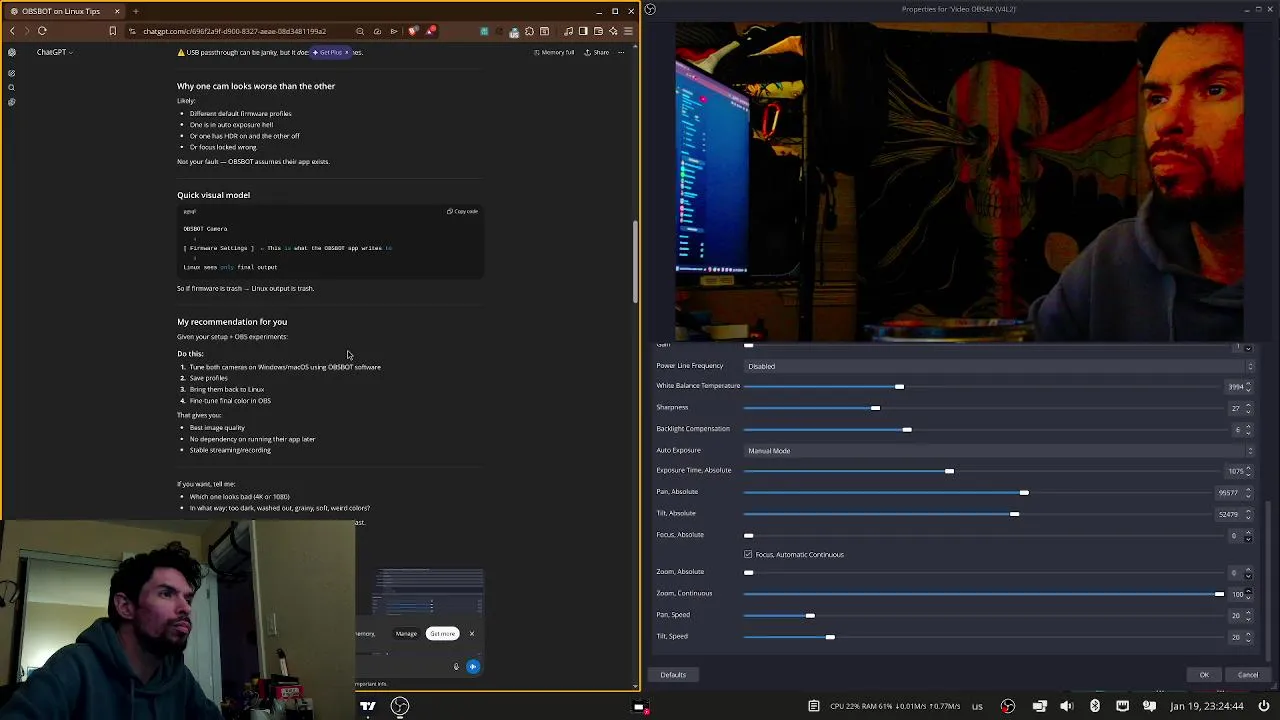1280x720 pixels.
Task: Open browser extensions puzzle icon
Action: pos(529,31)
